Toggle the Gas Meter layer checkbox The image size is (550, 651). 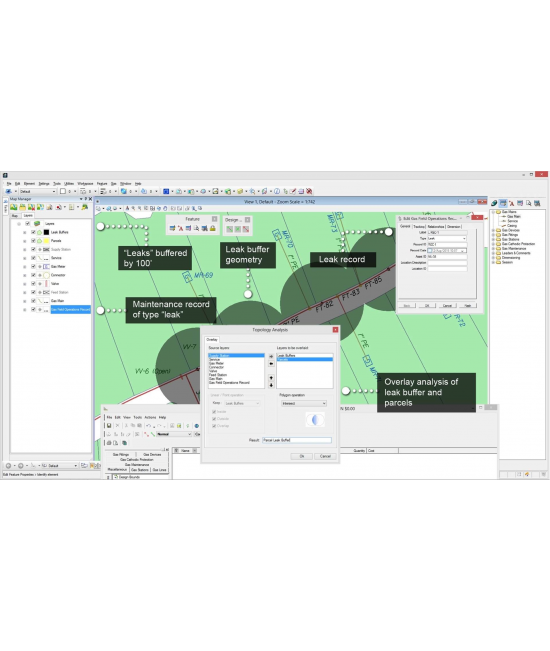[33, 267]
